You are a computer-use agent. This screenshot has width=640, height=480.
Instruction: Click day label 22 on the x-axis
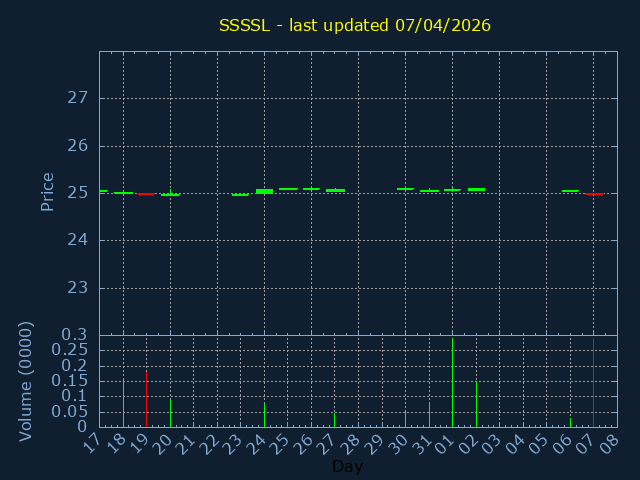210,444
